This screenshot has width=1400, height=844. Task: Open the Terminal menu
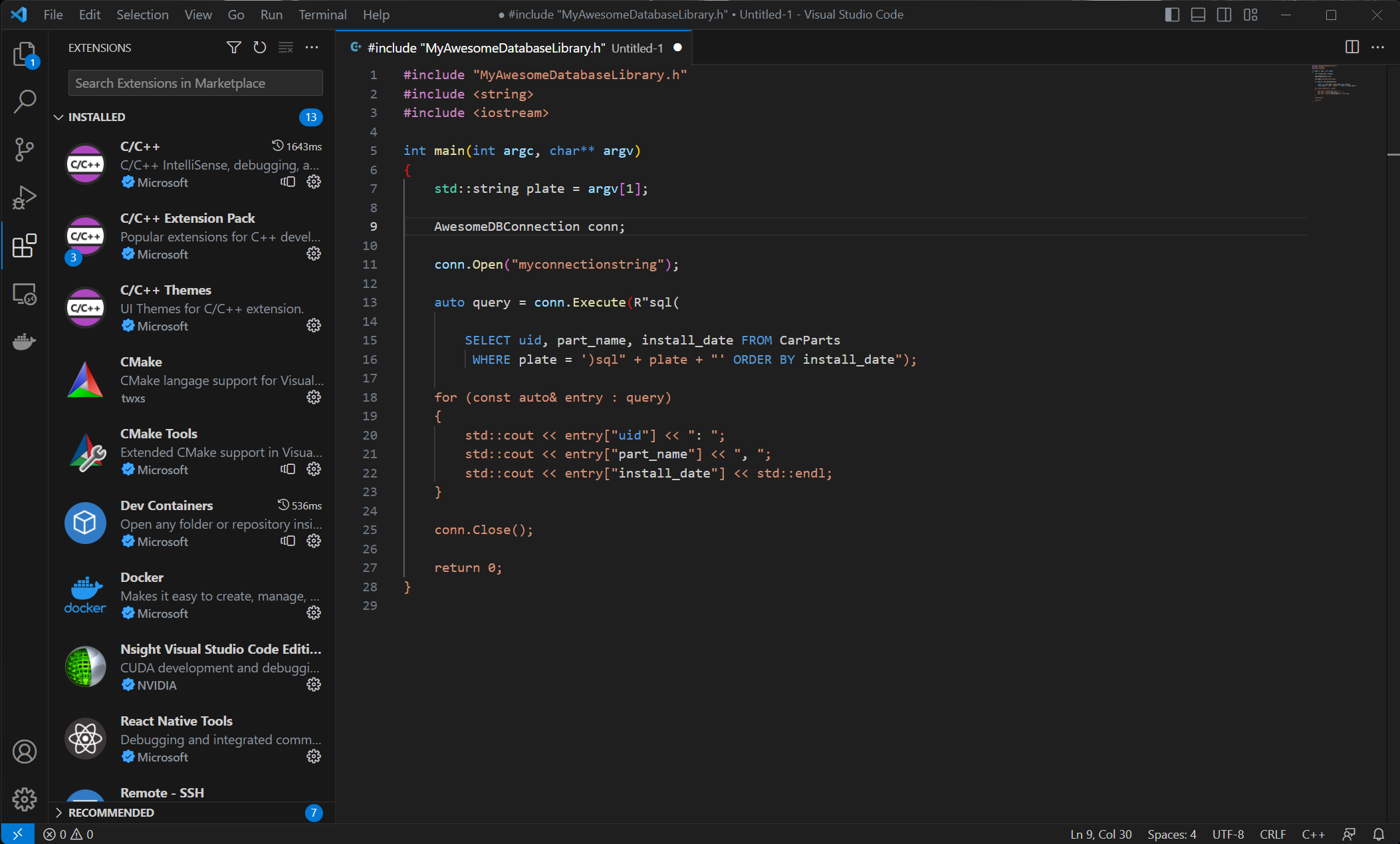(x=322, y=14)
